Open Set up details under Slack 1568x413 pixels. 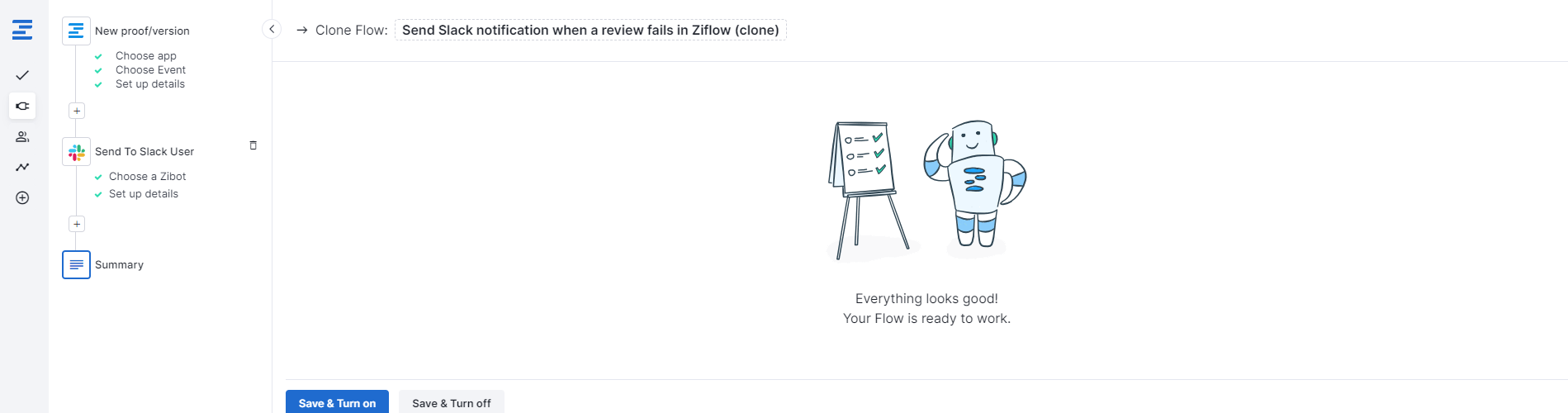tap(143, 194)
